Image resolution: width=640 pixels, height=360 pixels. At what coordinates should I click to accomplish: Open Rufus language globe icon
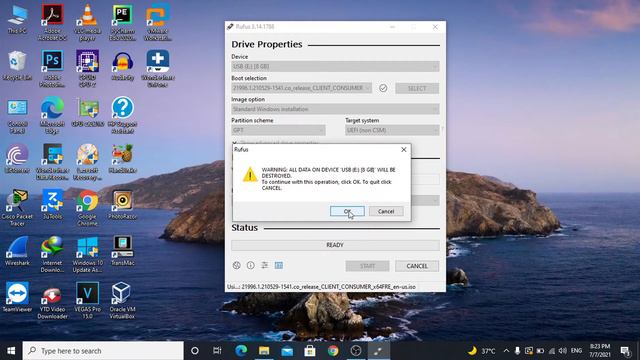tap(236, 265)
